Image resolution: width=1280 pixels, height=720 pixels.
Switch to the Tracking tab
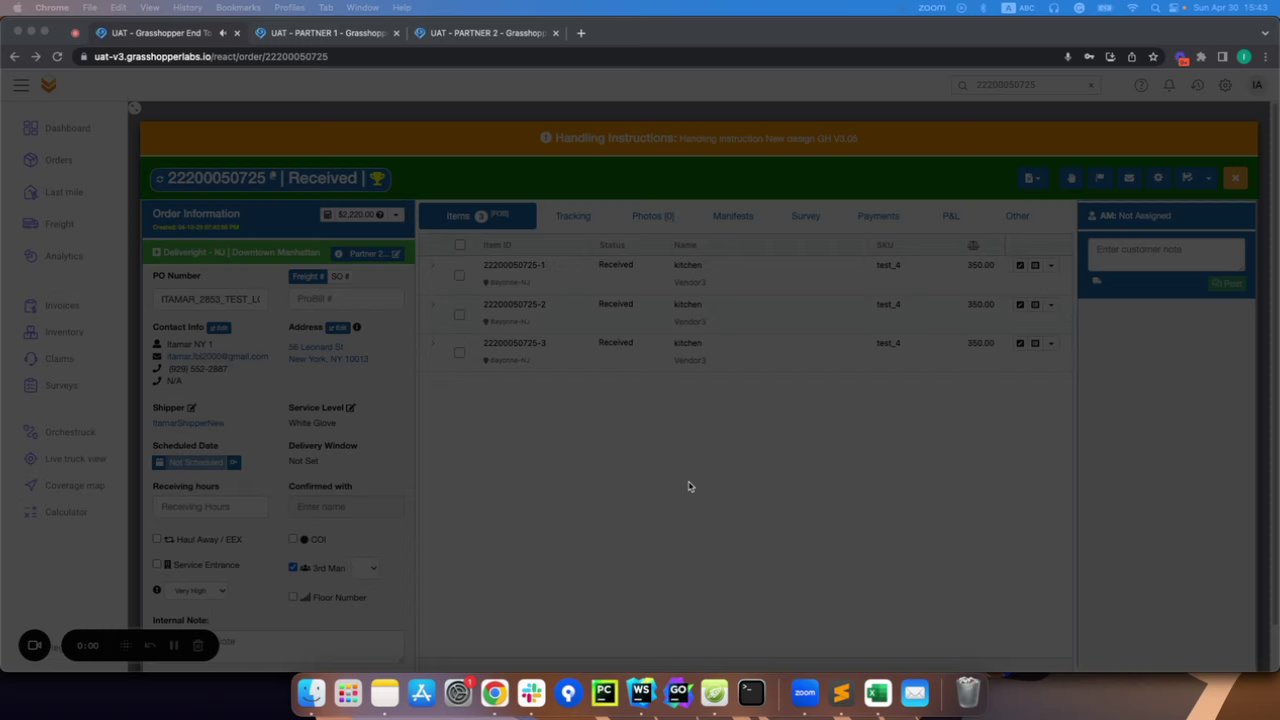(573, 216)
